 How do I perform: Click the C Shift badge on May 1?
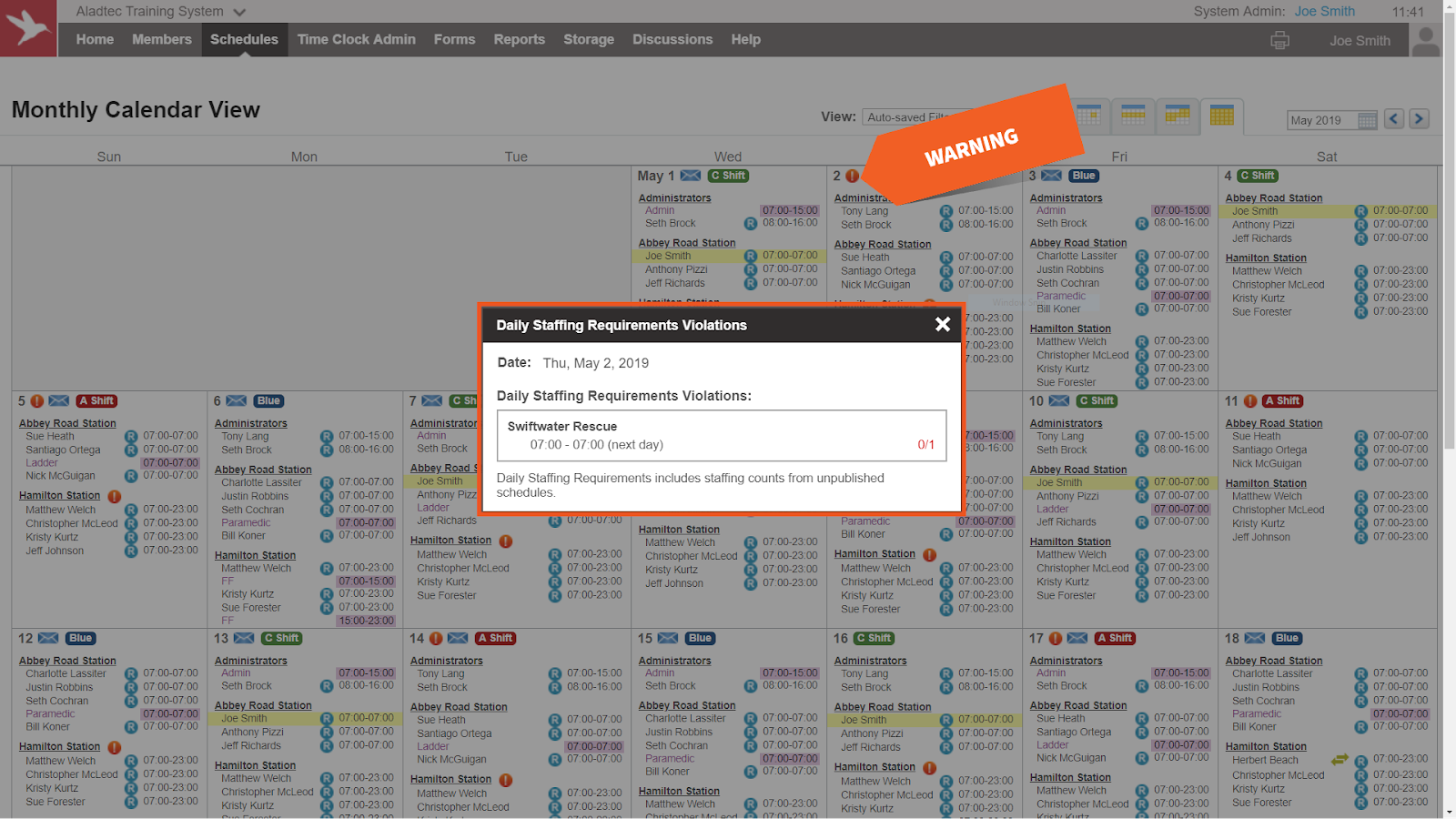coord(728,176)
